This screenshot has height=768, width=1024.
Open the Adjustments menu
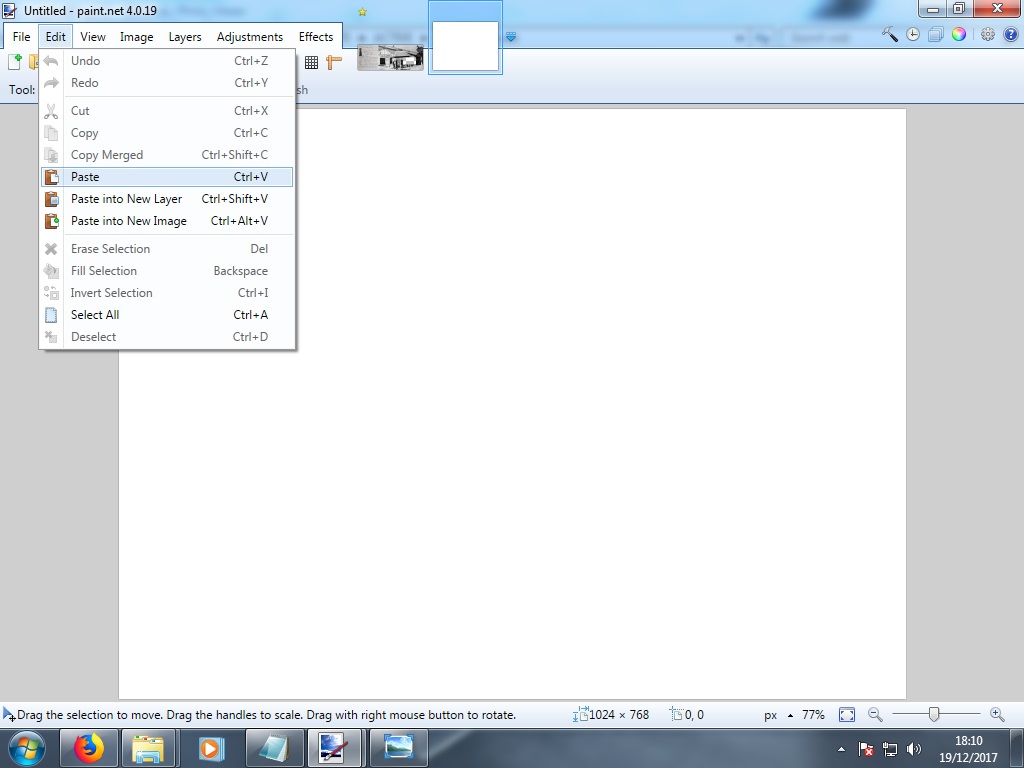[x=249, y=37]
